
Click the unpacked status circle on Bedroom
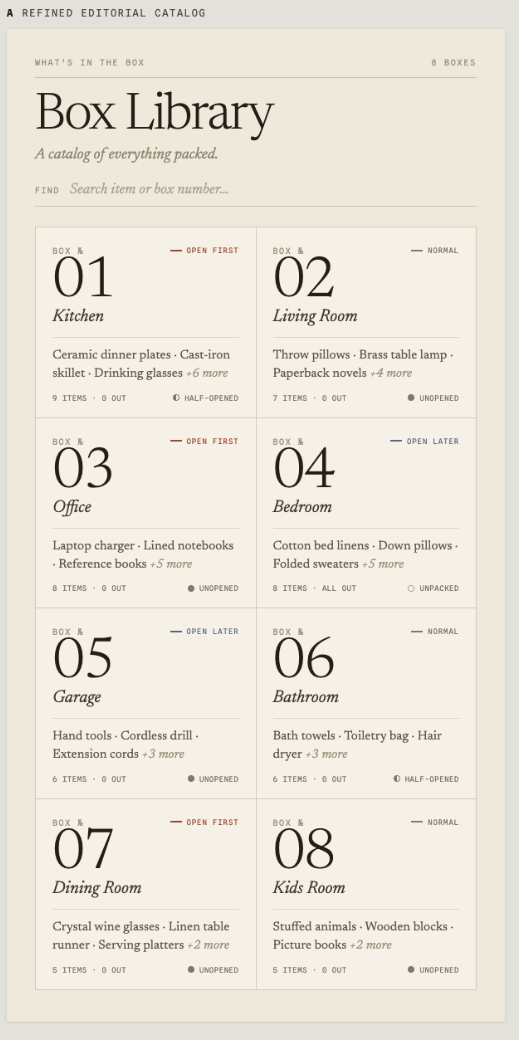point(411,588)
